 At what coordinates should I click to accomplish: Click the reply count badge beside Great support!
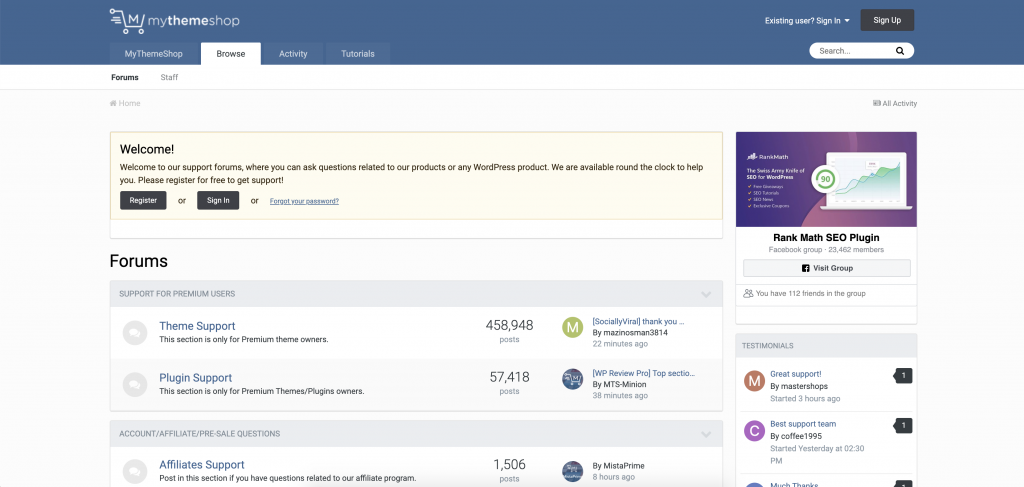pyautogui.click(x=903, y=375)
